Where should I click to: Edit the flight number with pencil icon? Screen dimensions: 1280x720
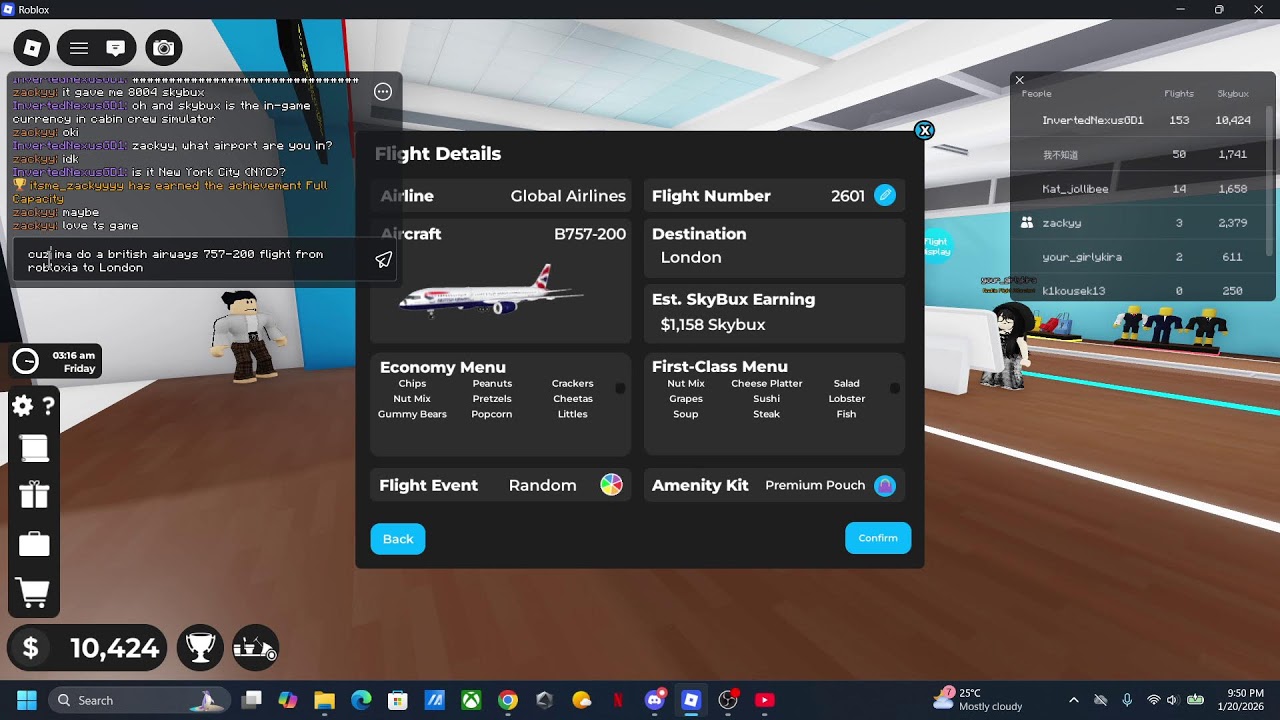click(x=885, y=196)
